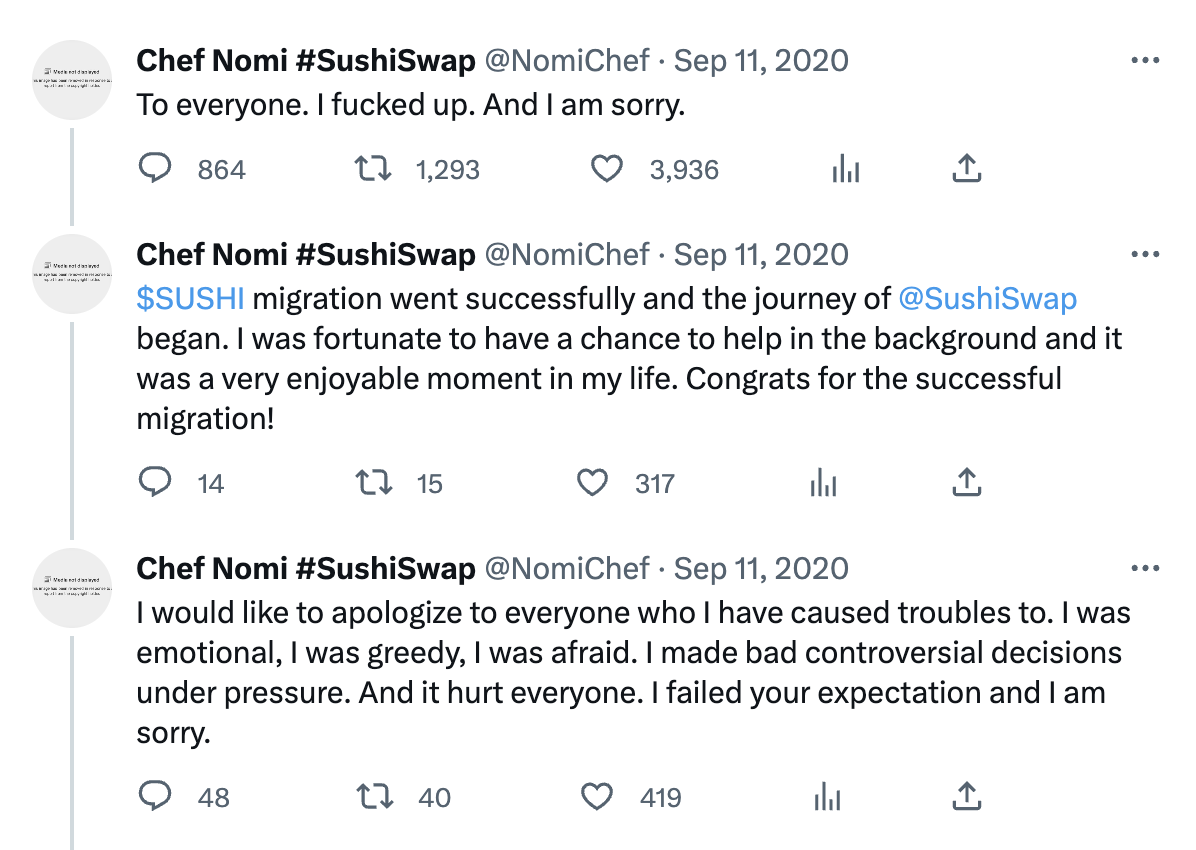Viewport: 1196px width, 850px height.
Task: Retweet the tweet with 40 retweets
Action: click(x=375, y=797)
